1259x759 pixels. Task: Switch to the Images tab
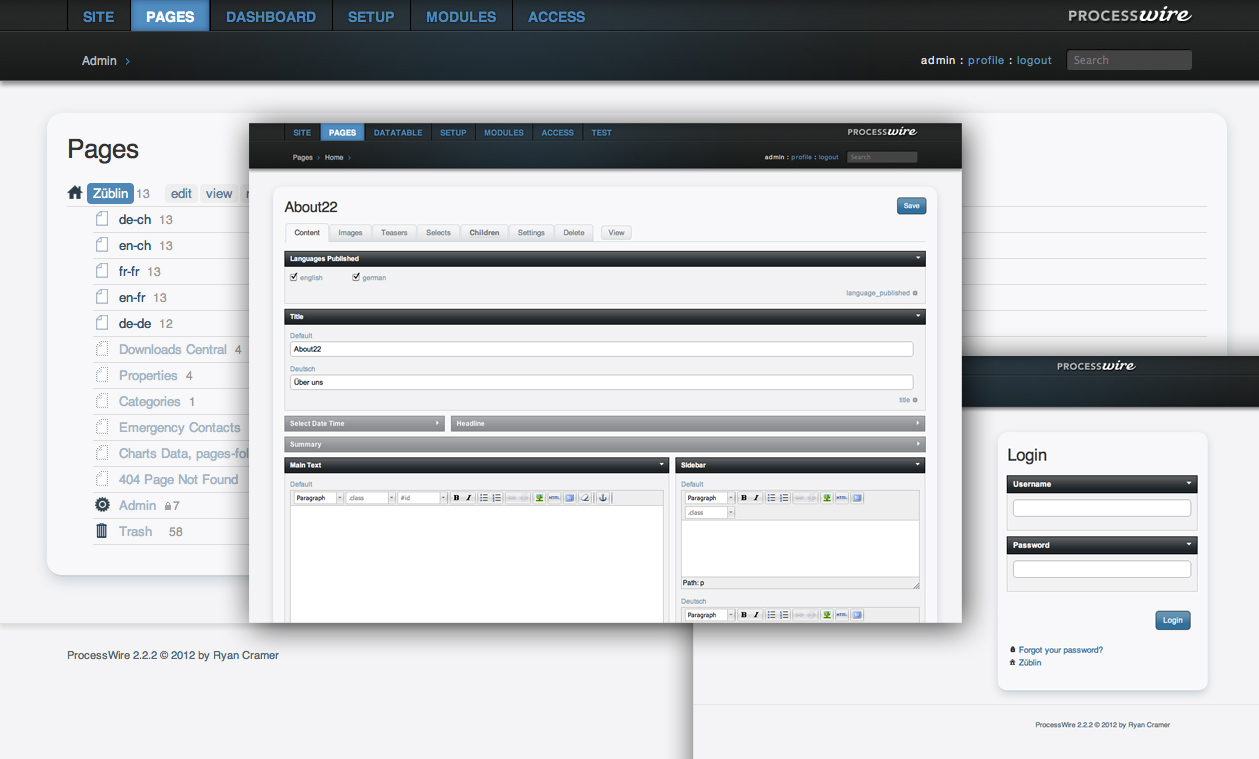(350, 233)
